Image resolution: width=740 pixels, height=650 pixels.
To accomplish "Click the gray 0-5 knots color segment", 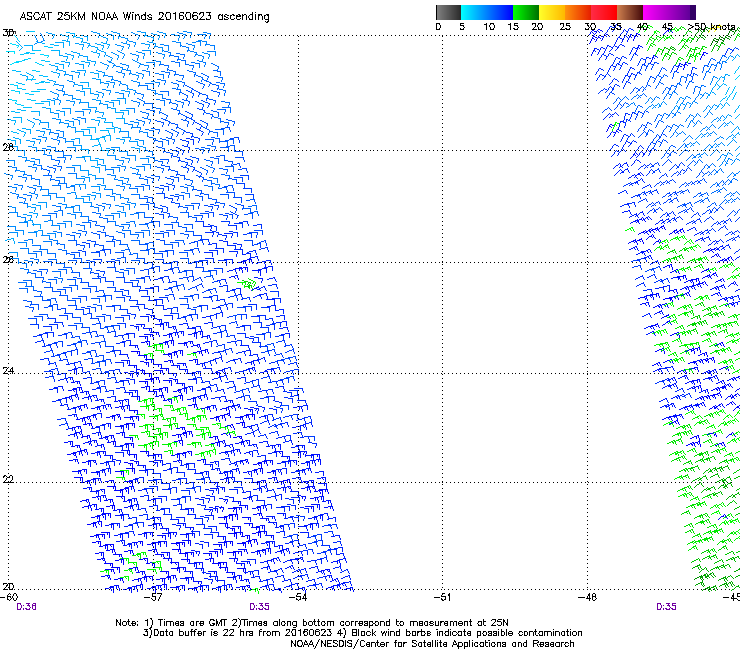I will pos(448,12).
